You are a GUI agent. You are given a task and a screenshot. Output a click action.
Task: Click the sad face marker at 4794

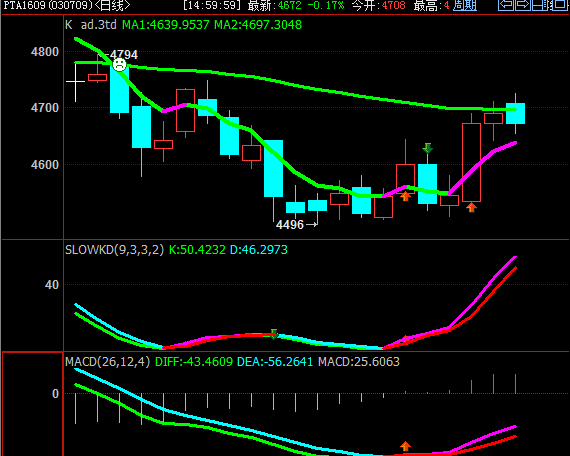[119, 65]
